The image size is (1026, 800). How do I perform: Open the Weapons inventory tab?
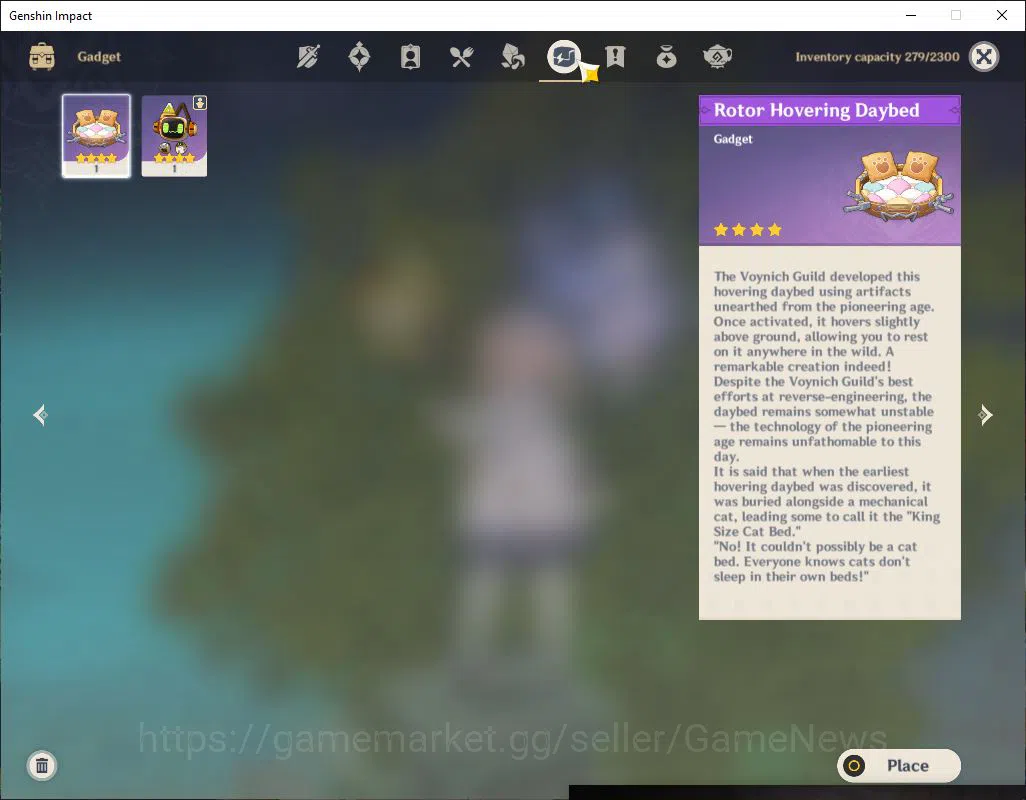pyautogui.click(x=308, y=57)
